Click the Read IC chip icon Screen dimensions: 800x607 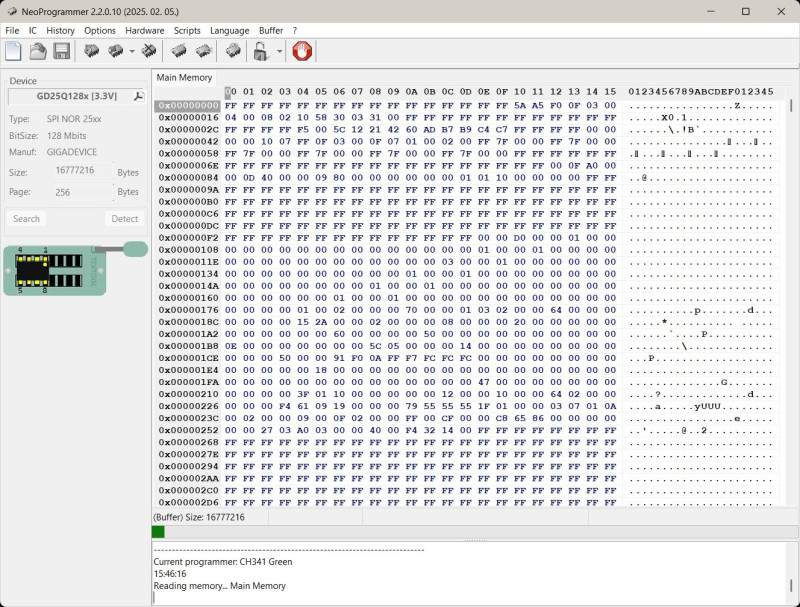(92, 51)
